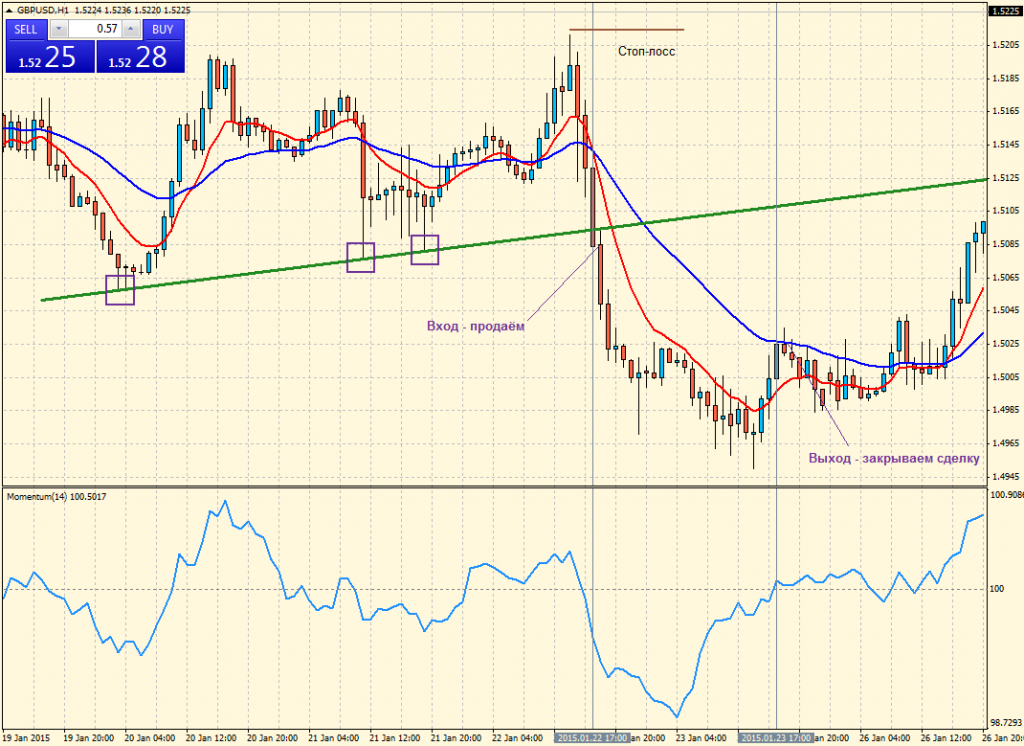Image resolution: width=1024 pixels, height=746 pixels.
Task: Click the current price tag 1.5225 on the price axis
Action: point(1003,12)
